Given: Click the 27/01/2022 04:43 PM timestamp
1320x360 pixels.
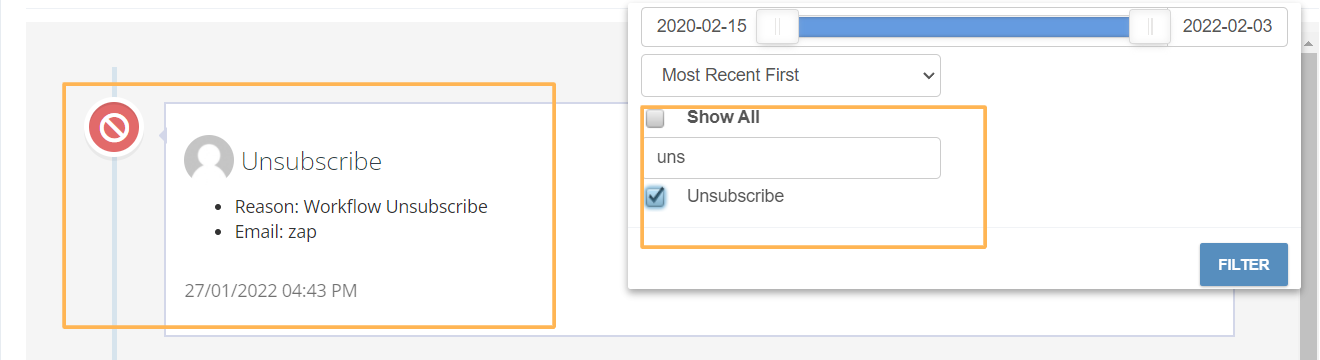Looking at the screenshot, I should click(270, 291).
